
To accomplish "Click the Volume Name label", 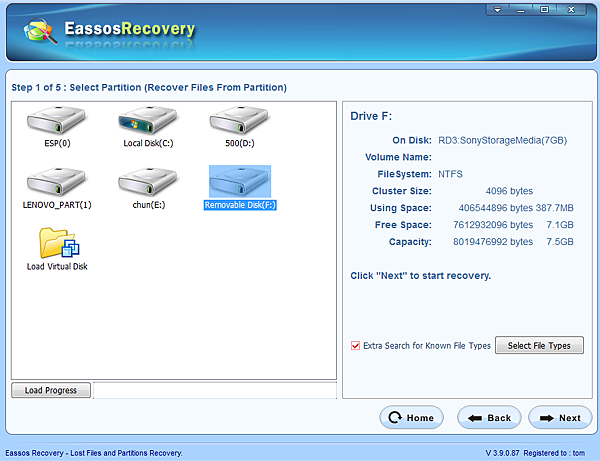I will 398,157.
